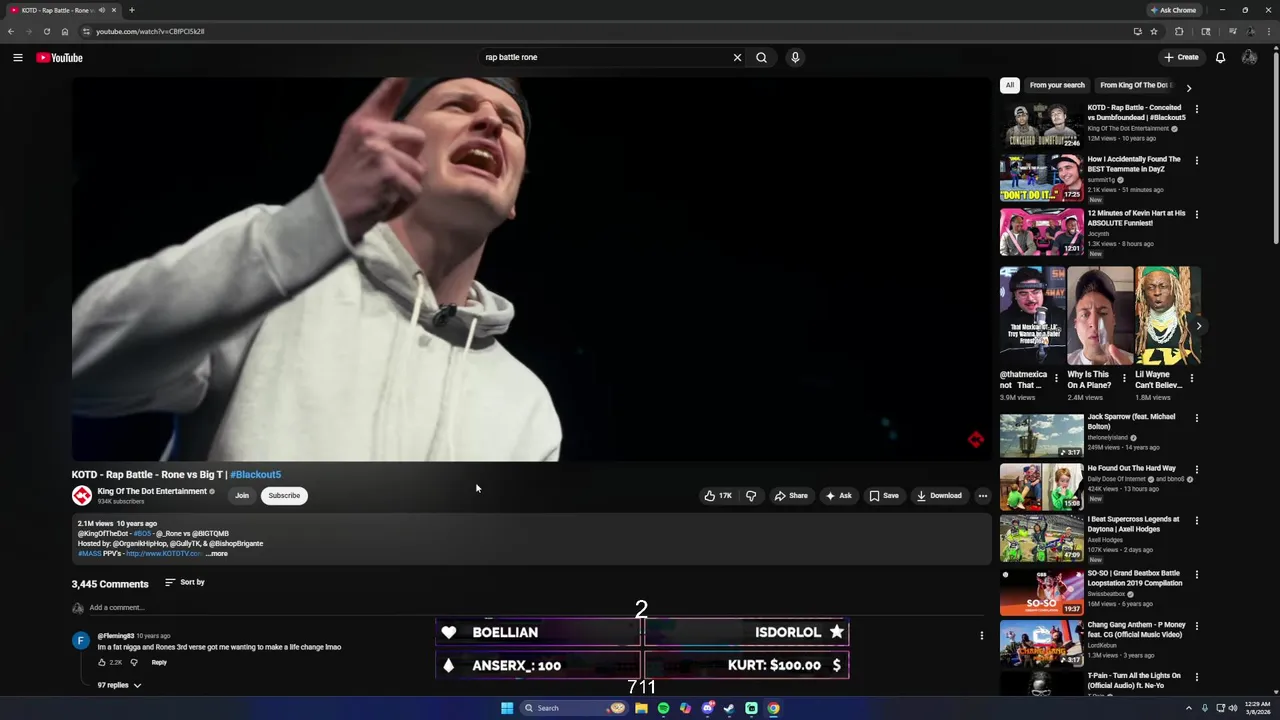Click the Ask button under video

tap(839, 496)
